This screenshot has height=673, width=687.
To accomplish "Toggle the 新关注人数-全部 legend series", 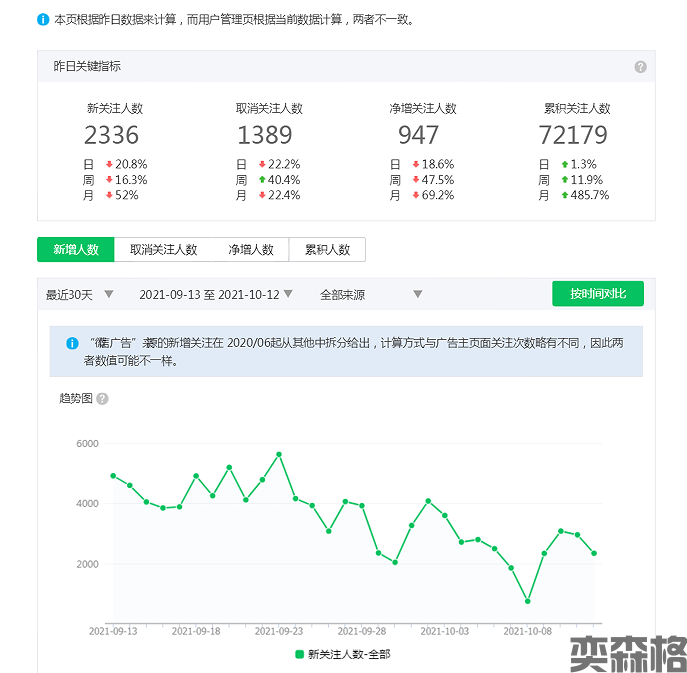I will pos(342,654).
